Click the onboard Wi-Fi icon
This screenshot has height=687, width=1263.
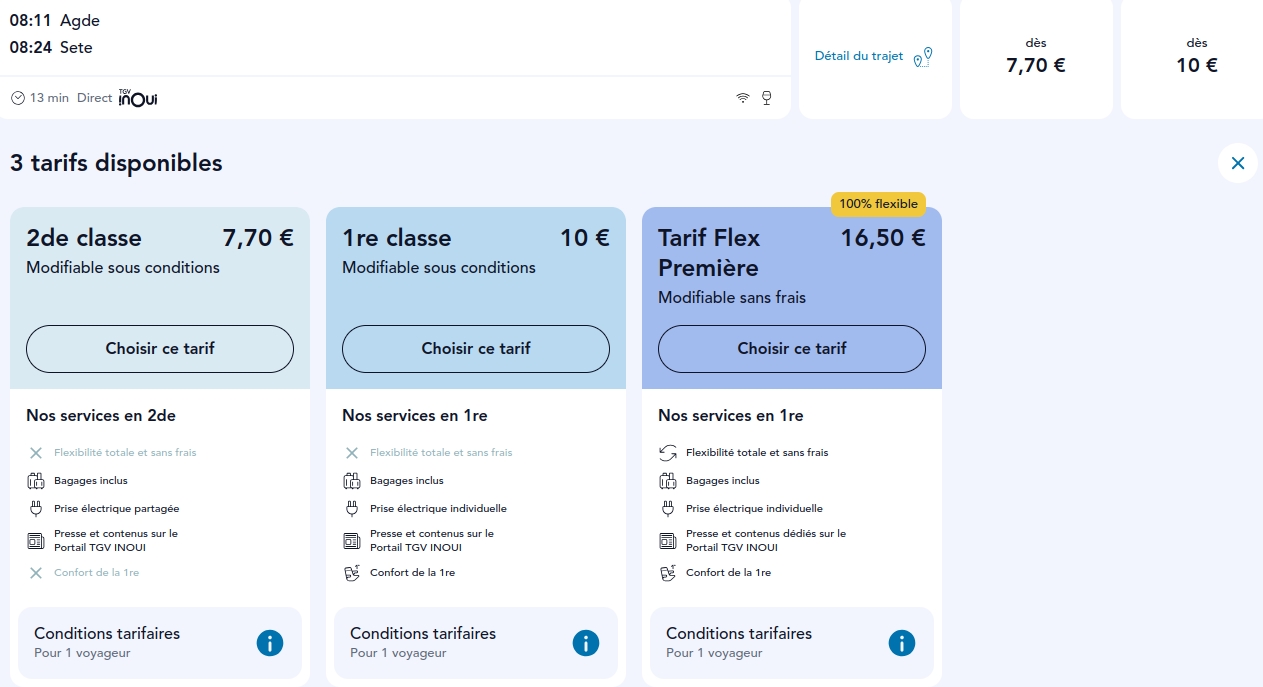[x=742, y=97]
